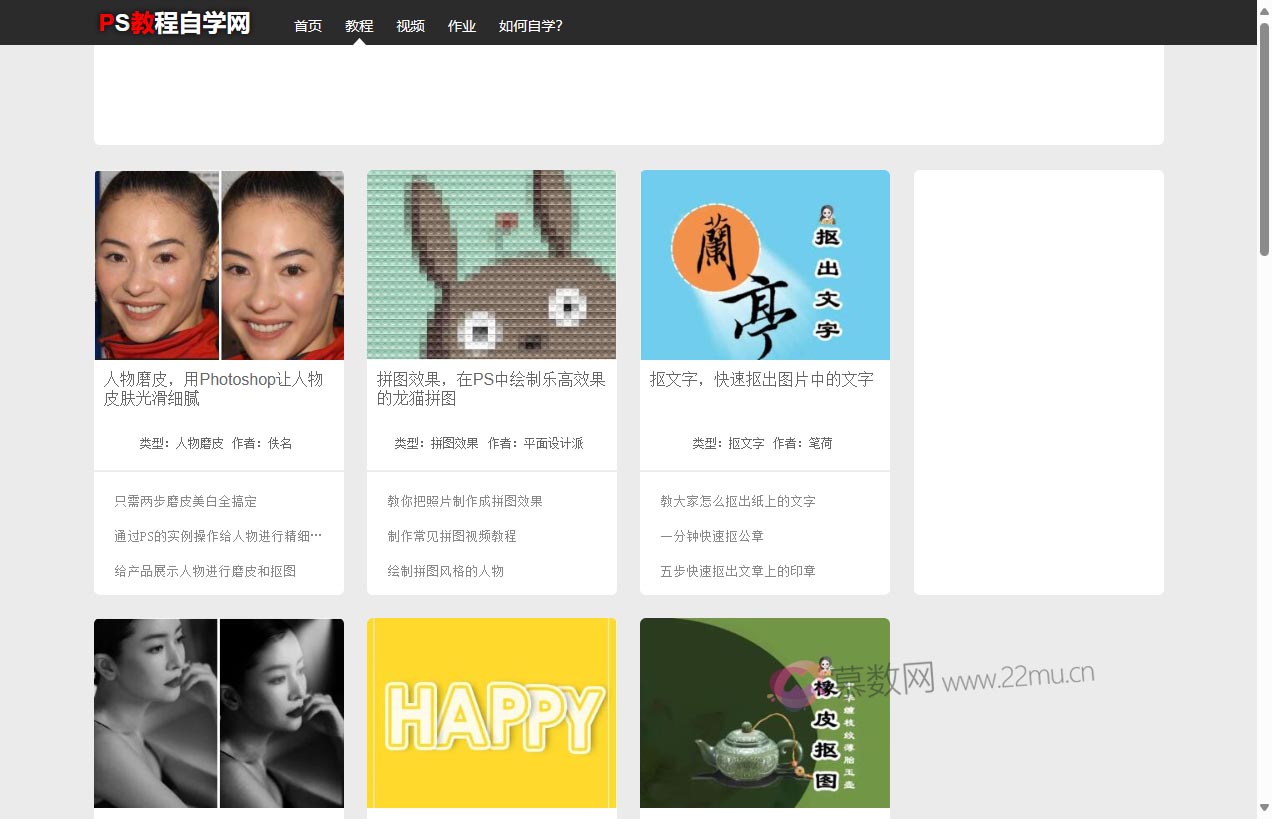Open 制作常见拼图视频教程 tutorial
Viewport: 1272px width, 819px height.
click(x=451, y=536)
